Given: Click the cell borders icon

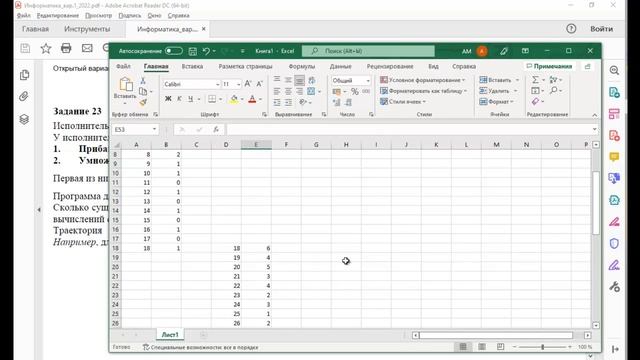Looking at the screenshot, I should (x=212, y=99).
